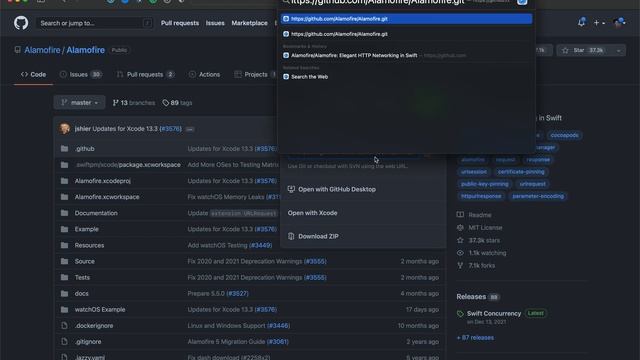Choose Download ZIP
Viewport: 640px width, 360px height.
point(313,236)
